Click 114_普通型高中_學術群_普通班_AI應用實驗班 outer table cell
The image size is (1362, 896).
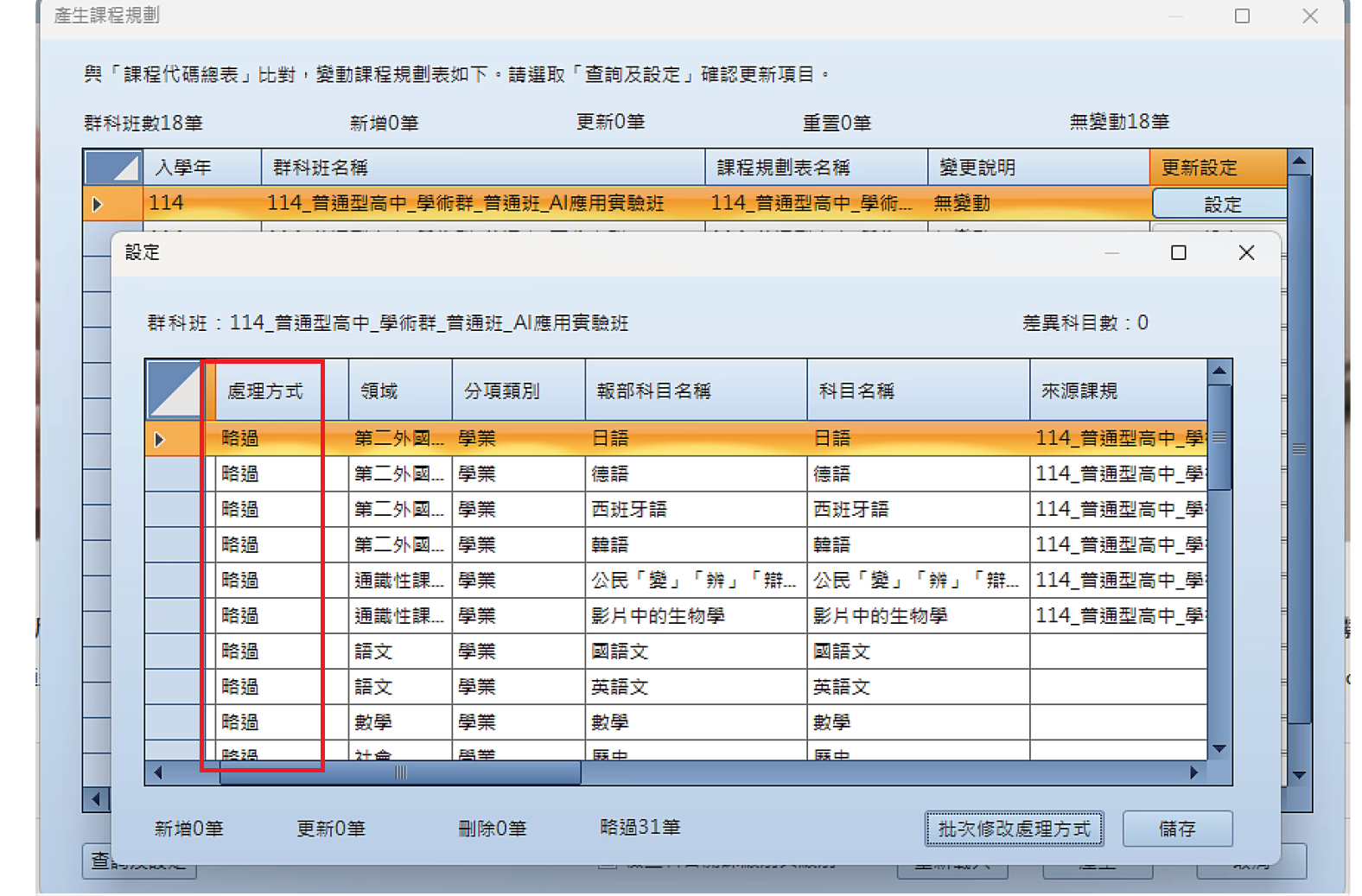click(x=483, y=203)
